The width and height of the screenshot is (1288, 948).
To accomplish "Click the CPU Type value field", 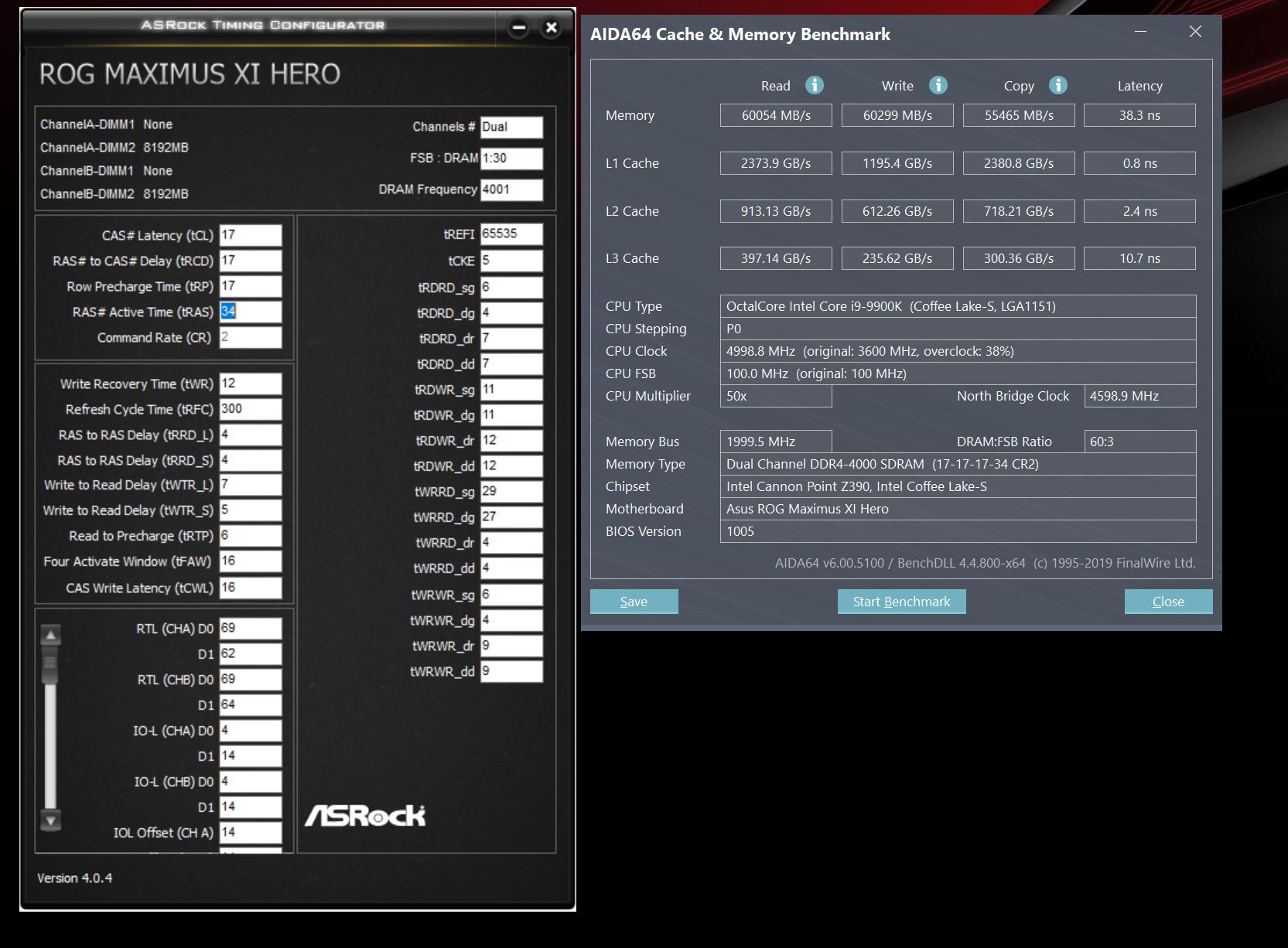I will (958, 306).
